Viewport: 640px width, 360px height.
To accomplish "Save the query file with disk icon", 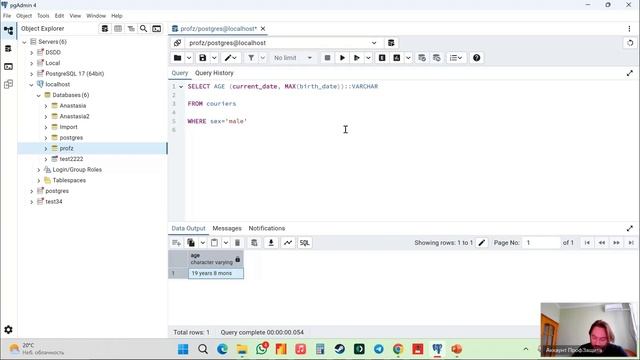I will tap(203, 58).
